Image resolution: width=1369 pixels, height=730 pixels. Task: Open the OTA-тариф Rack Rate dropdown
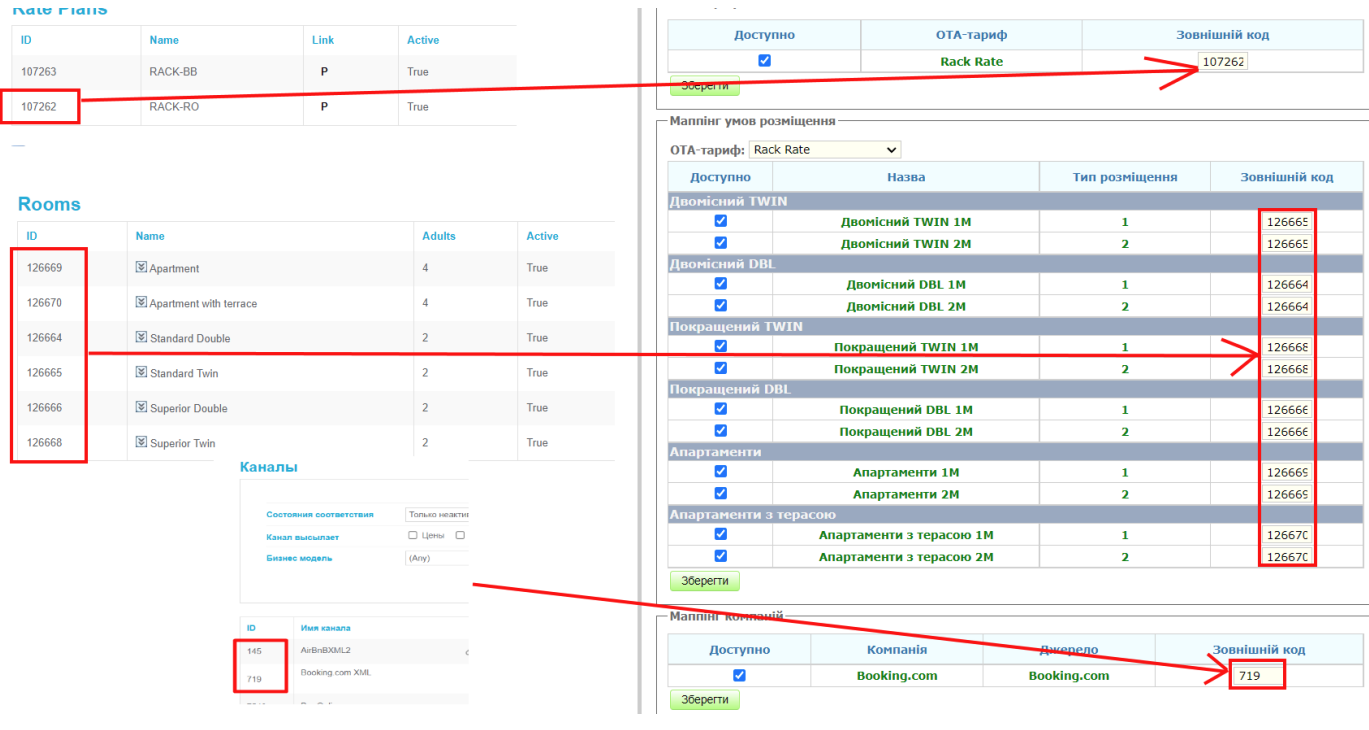824,150
